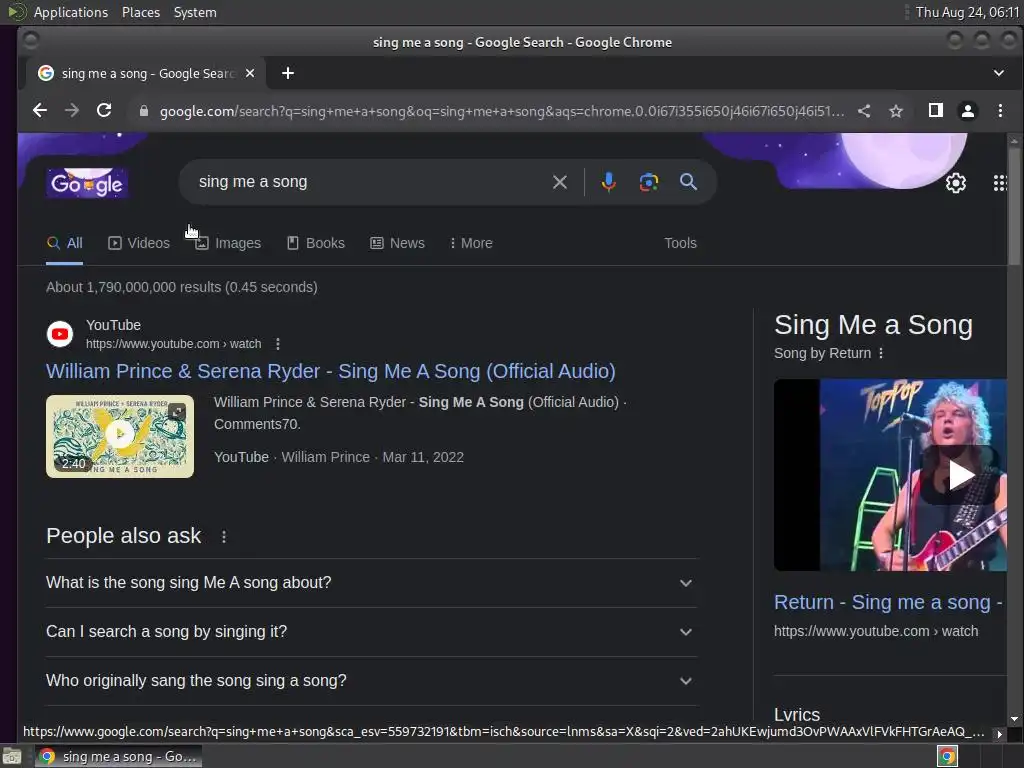Open the Google apps grid
This screenshot has height=768, width=1024.
point(1000,183)
